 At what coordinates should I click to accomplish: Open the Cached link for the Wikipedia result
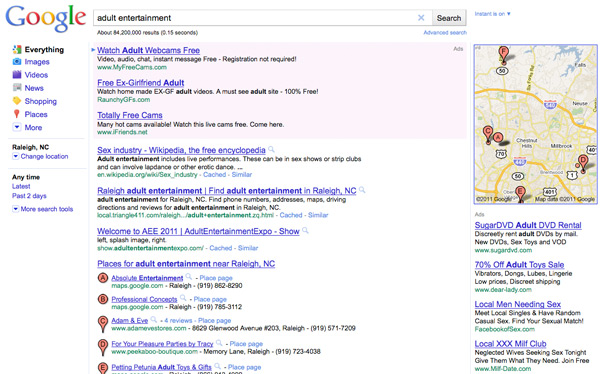pyautogui.click(x=214, y=175)
